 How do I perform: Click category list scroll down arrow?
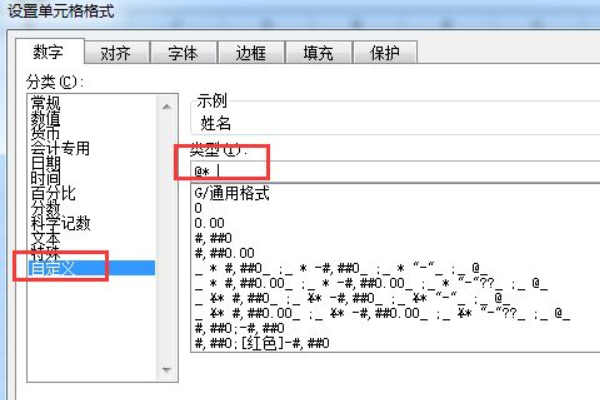click(x=166, y=370)
